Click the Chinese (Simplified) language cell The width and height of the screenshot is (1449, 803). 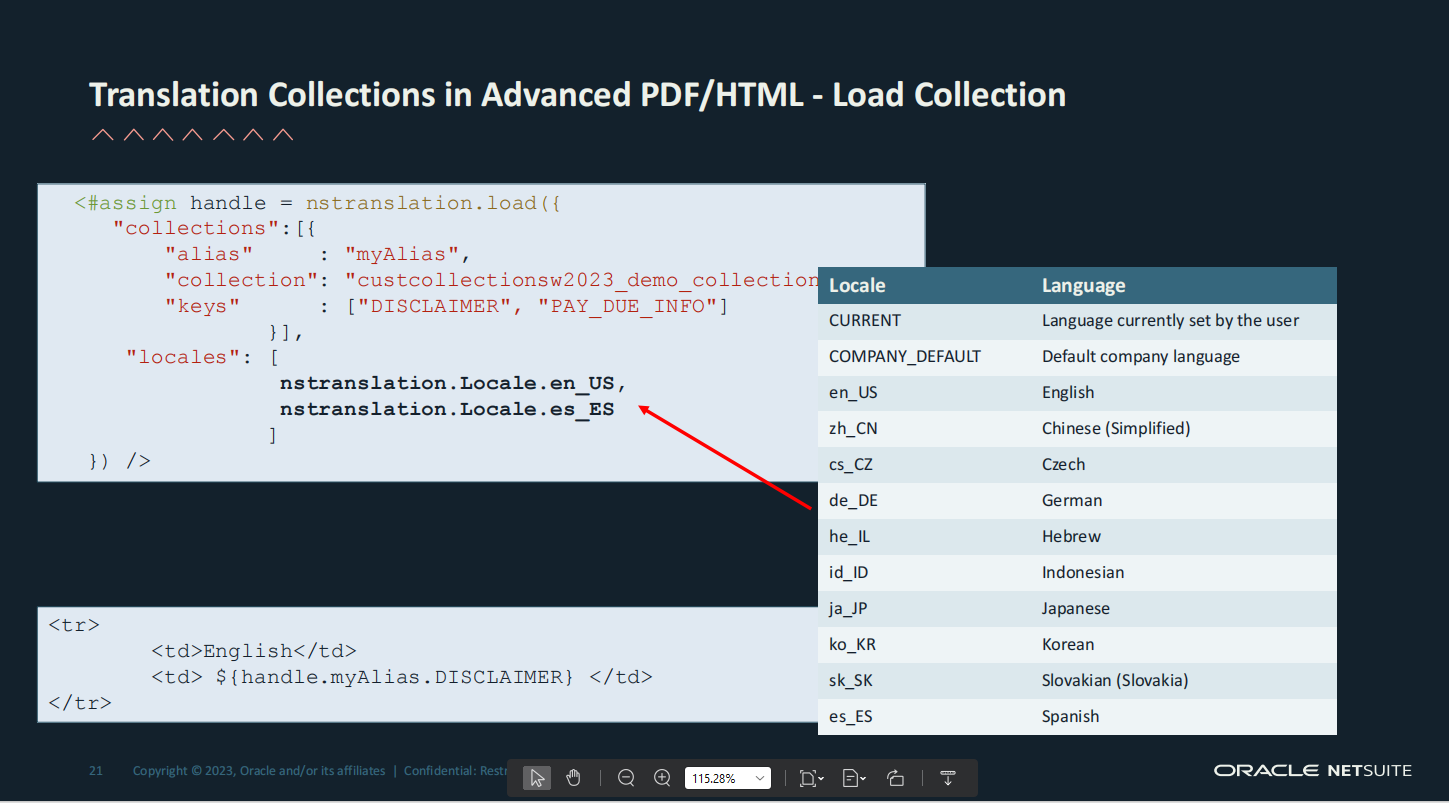[1115, 428]
